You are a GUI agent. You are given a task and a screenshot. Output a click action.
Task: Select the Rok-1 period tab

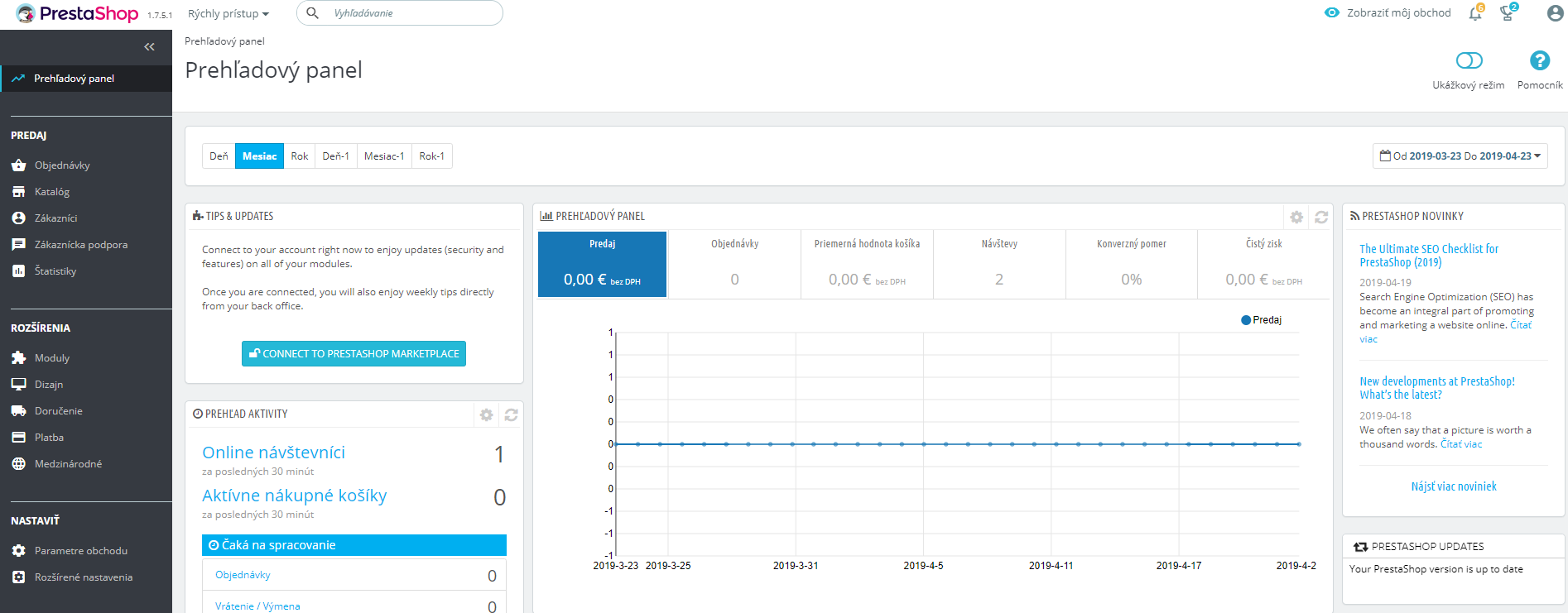click(x=432, y=156)
